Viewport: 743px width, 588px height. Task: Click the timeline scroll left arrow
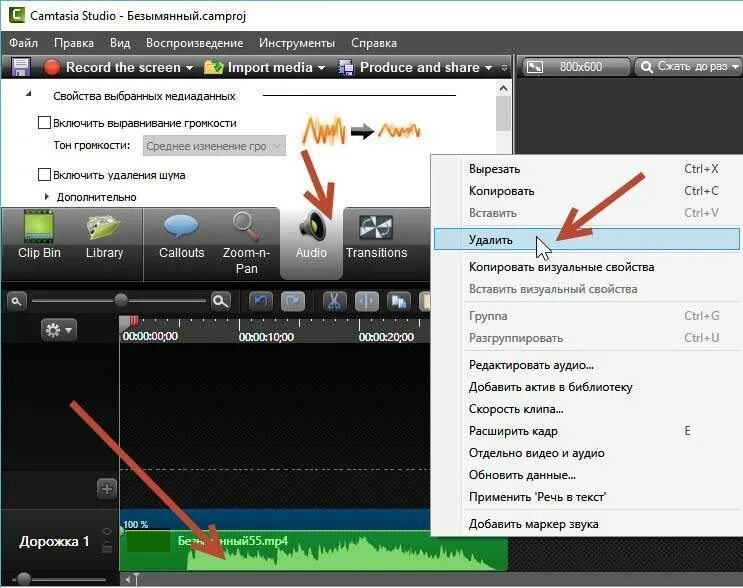click(x=127, y=579)
